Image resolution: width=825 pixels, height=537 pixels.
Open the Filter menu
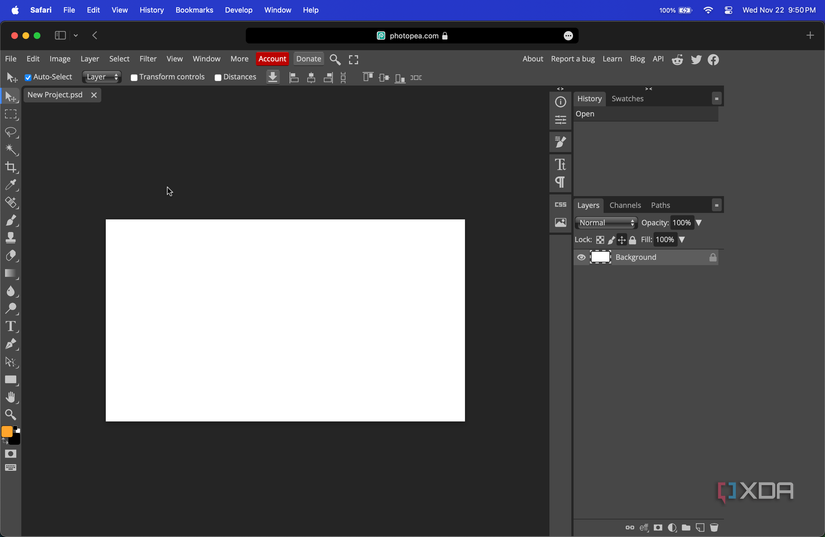point(148,59)
